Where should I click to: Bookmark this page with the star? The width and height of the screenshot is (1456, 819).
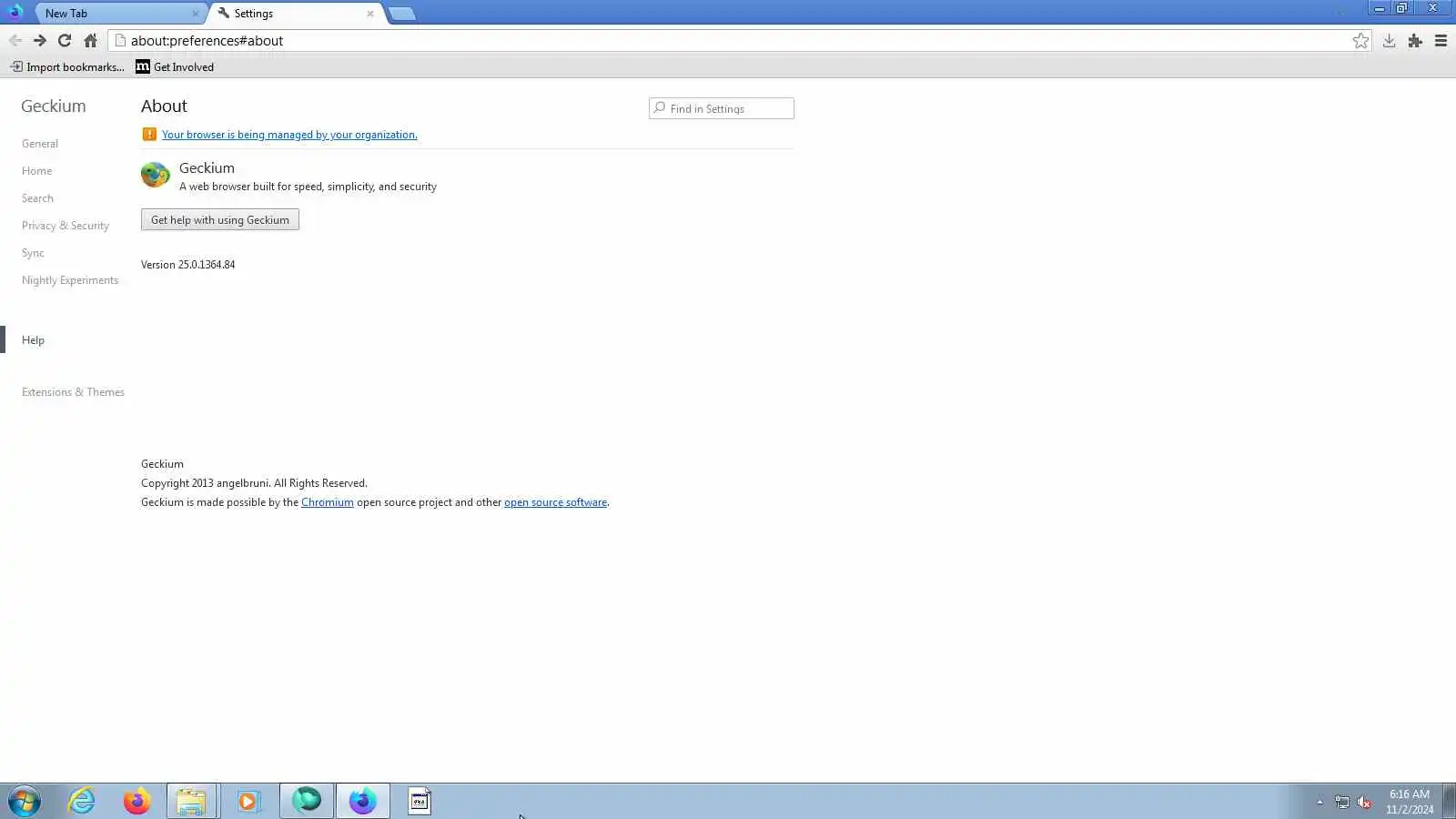click(x=1360, y=41)
